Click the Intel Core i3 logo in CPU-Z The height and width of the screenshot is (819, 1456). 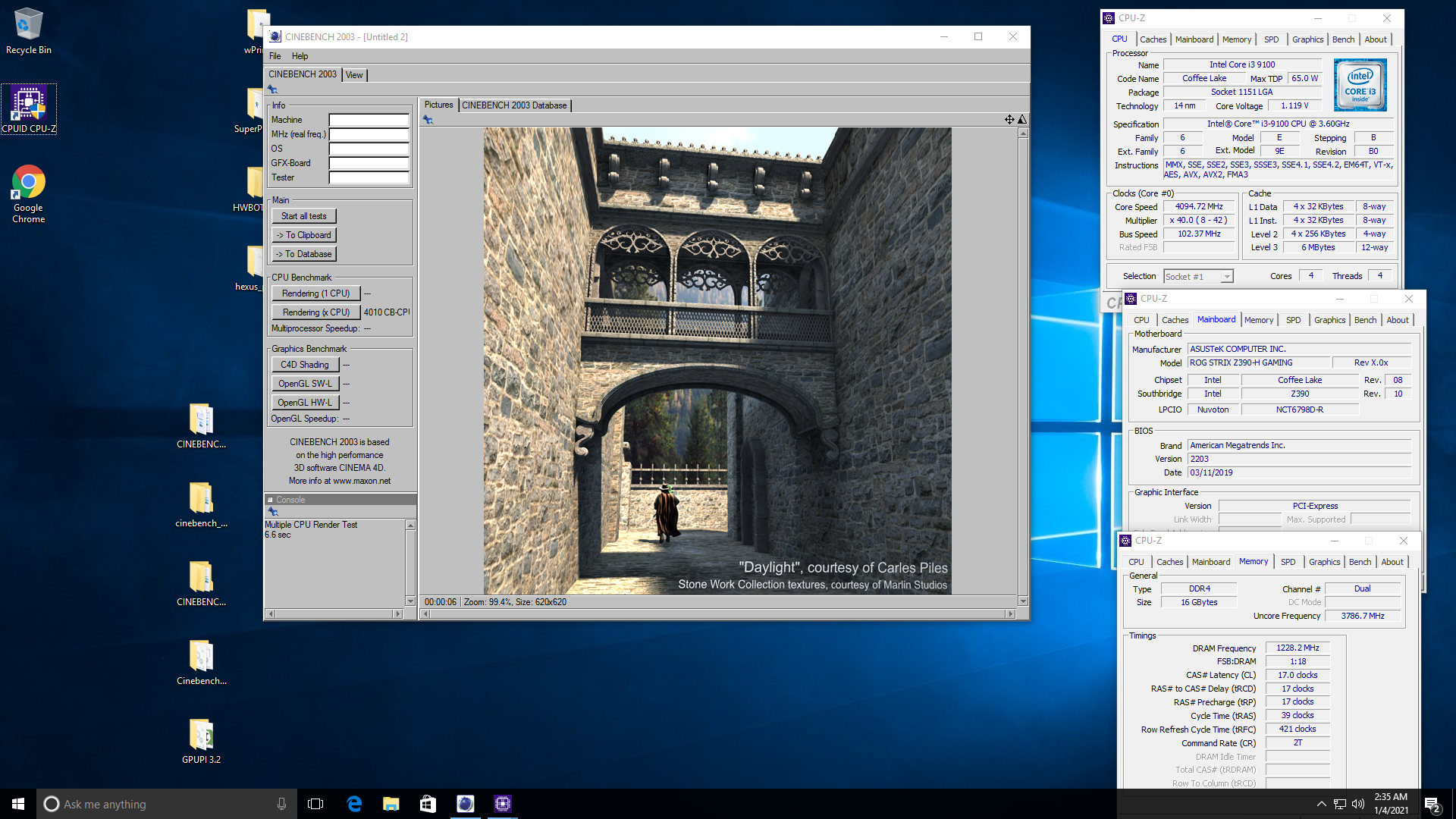click(x=1360, y=85)
